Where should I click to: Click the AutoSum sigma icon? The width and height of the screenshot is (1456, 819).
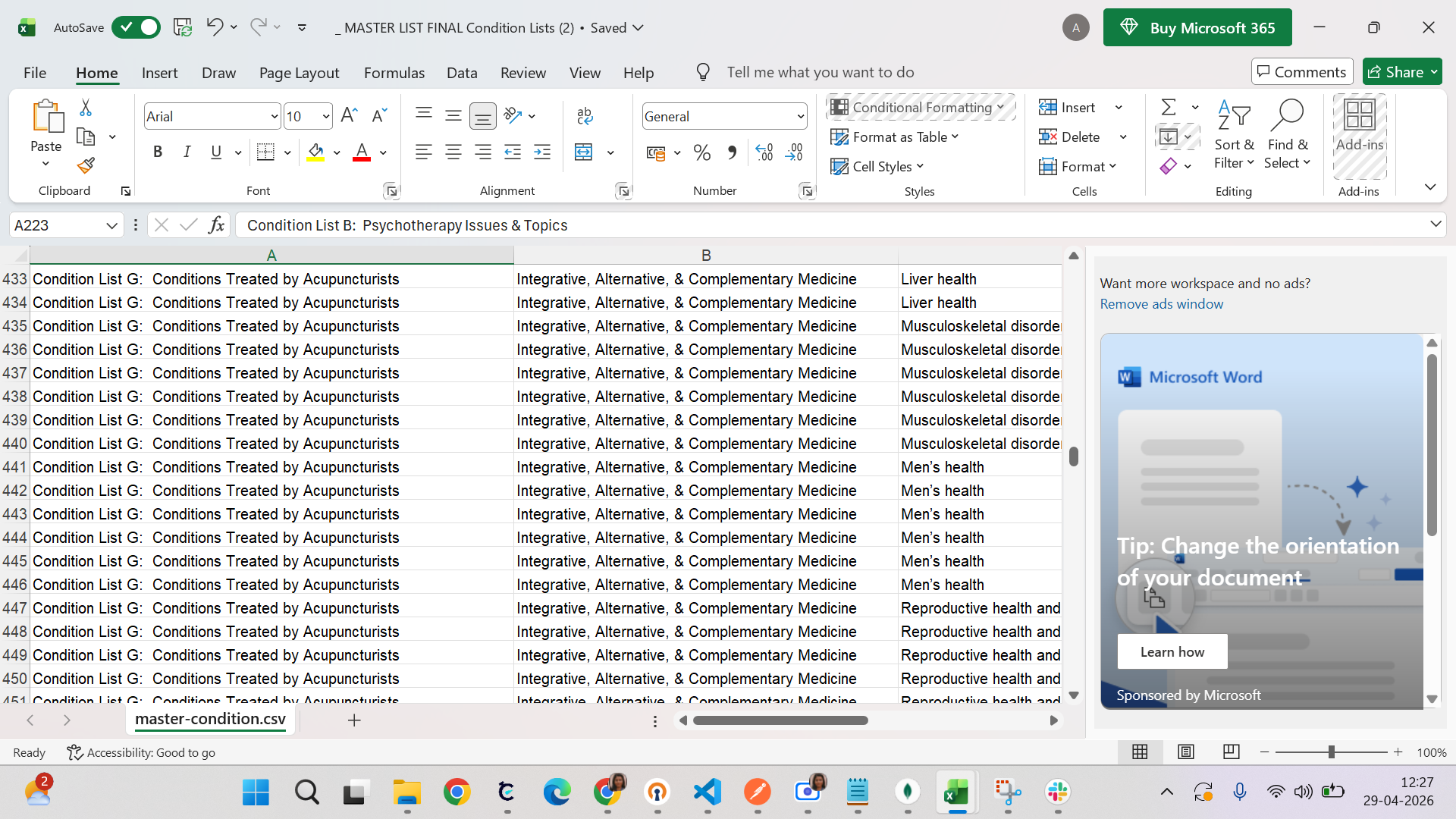click(x=1169, y=107)
